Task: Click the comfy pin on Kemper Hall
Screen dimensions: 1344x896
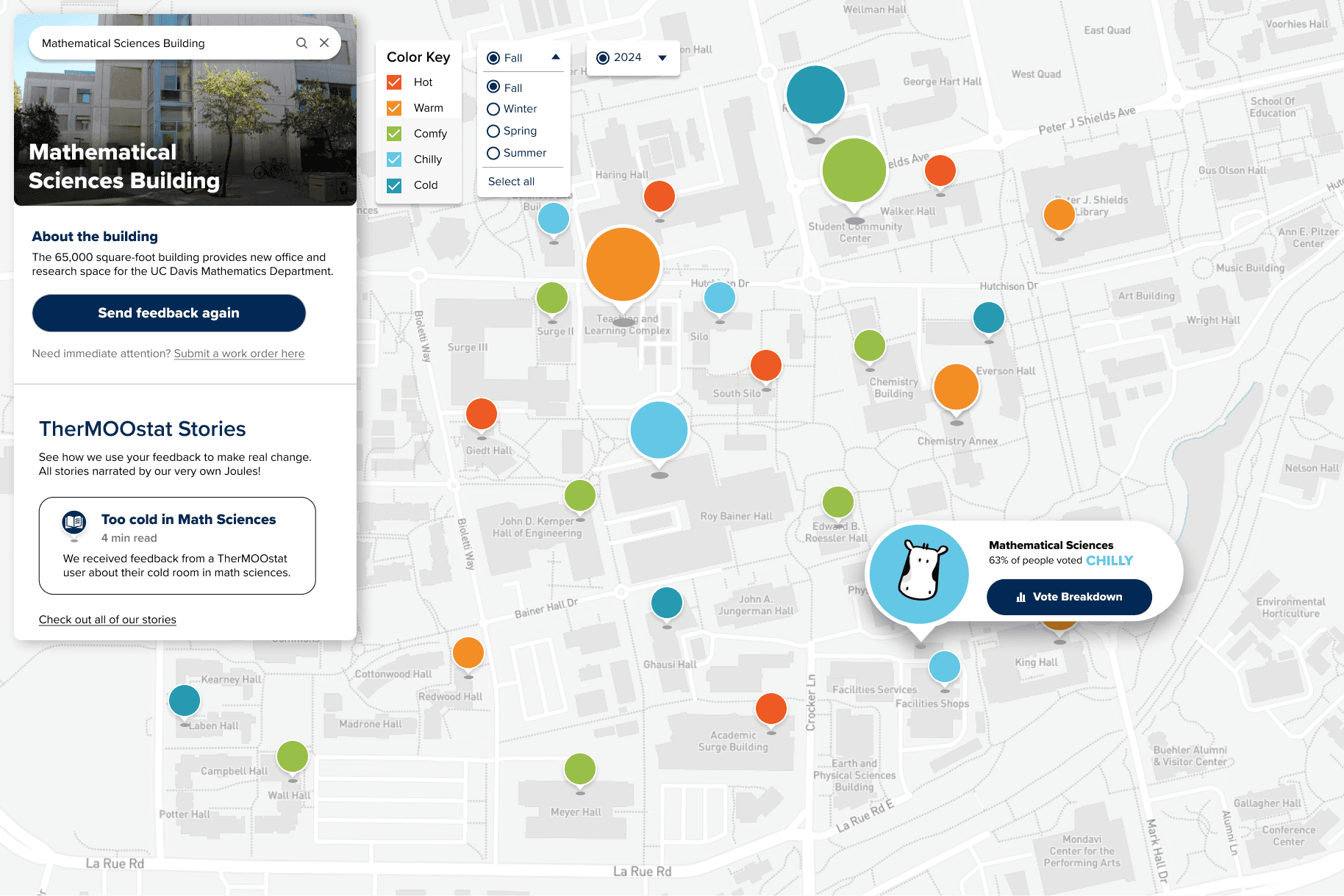Action: (580, 495)
